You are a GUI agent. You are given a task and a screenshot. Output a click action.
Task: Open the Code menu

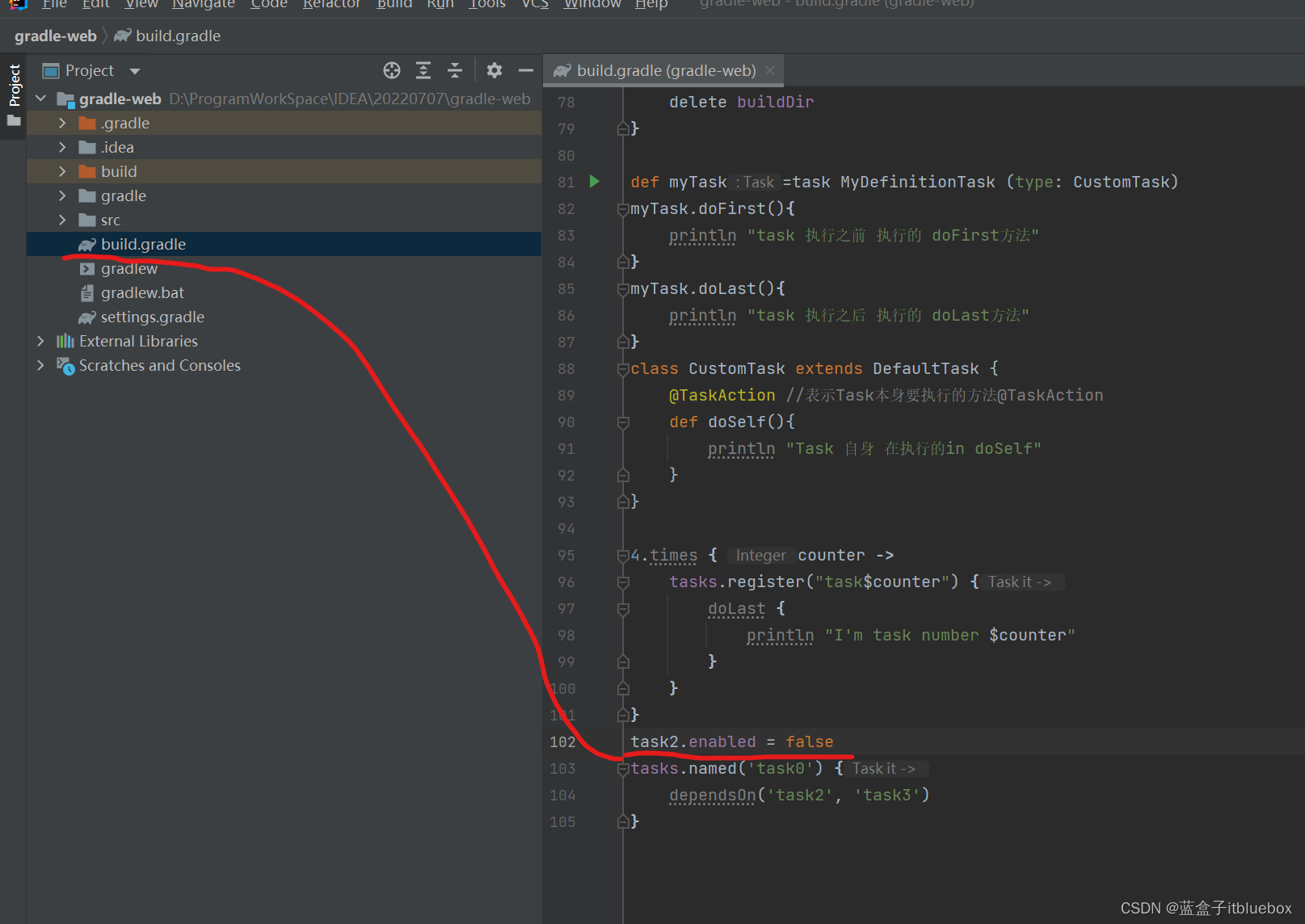(x=269, y=4)
